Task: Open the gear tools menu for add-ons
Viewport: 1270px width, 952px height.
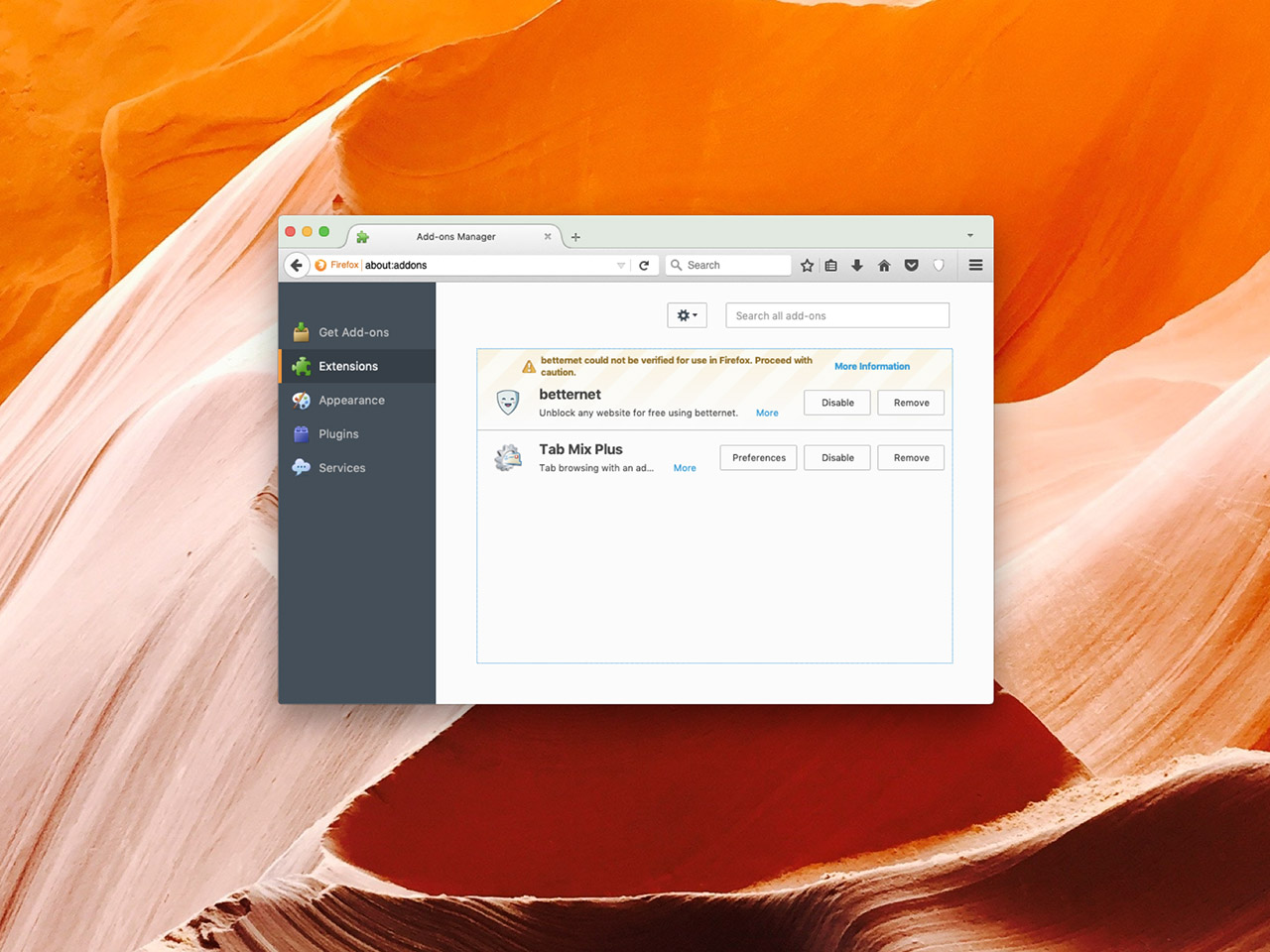Action: [x=687, y=315]
